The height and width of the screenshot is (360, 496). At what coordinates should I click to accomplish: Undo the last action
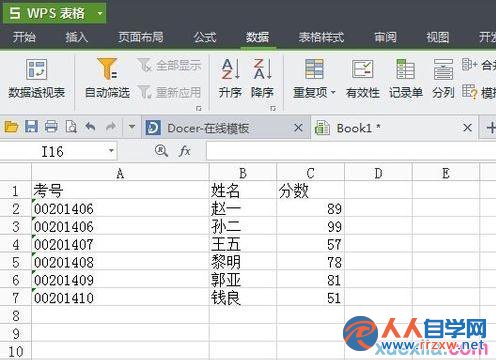90,127
